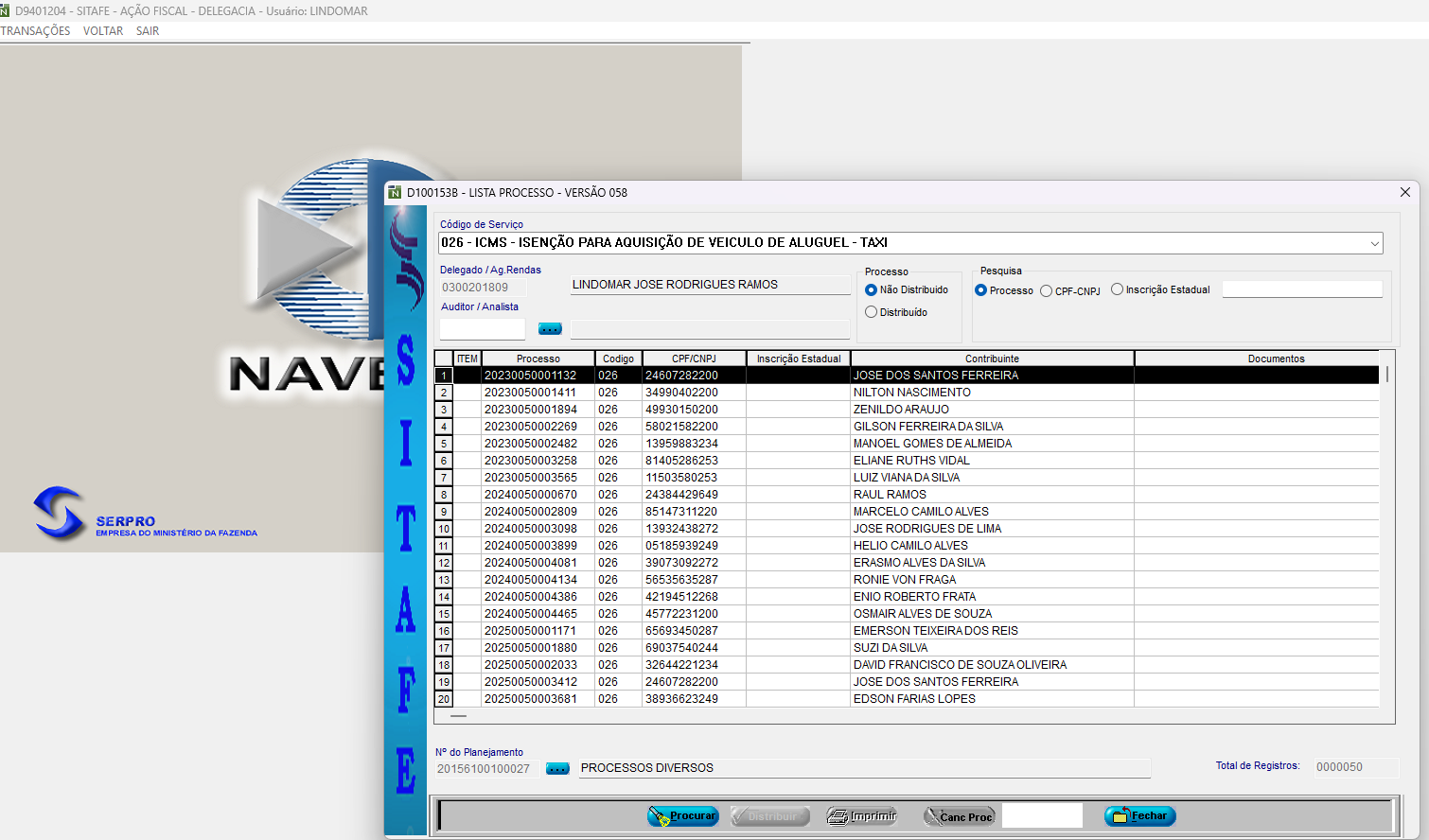
Task: Choose Inscrição Estadual as search type
Action: tap(1117, 289)
